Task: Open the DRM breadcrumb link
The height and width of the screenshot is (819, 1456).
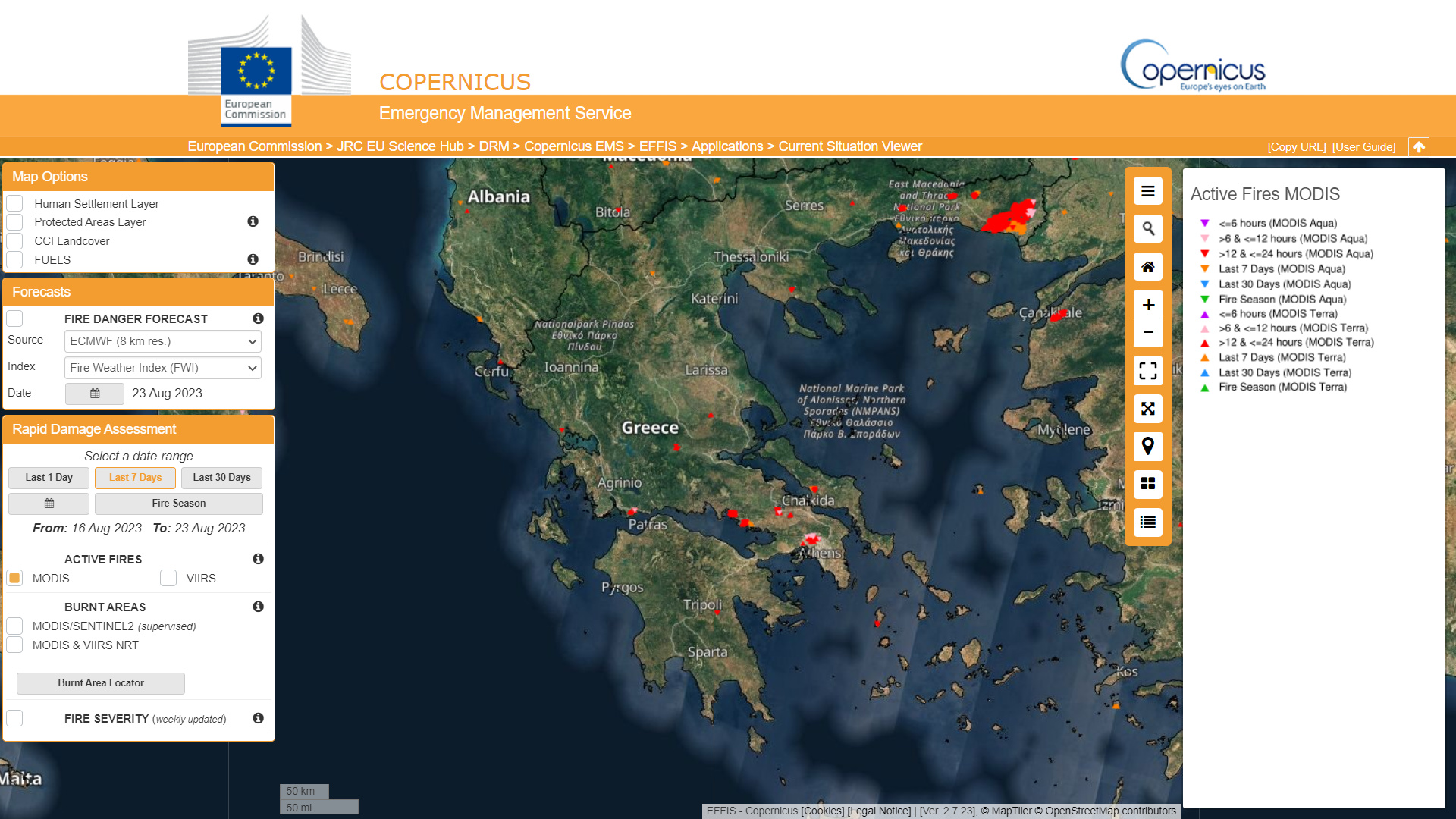Action: tap(494, 146)
